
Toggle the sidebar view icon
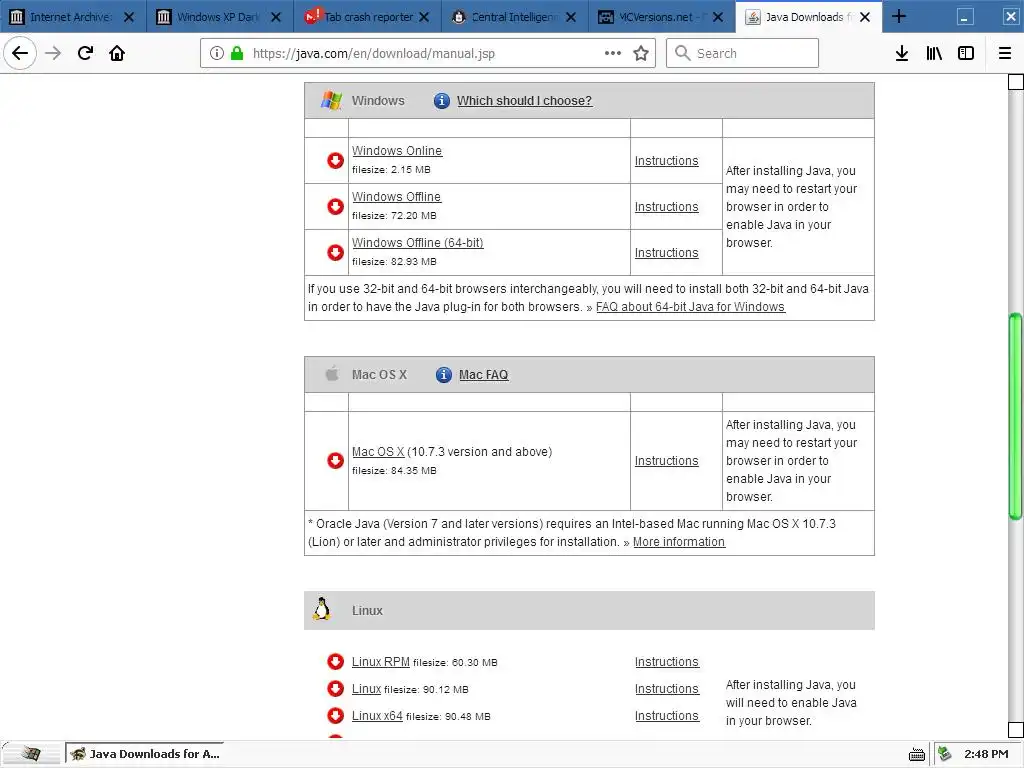(x=966, y=53)
